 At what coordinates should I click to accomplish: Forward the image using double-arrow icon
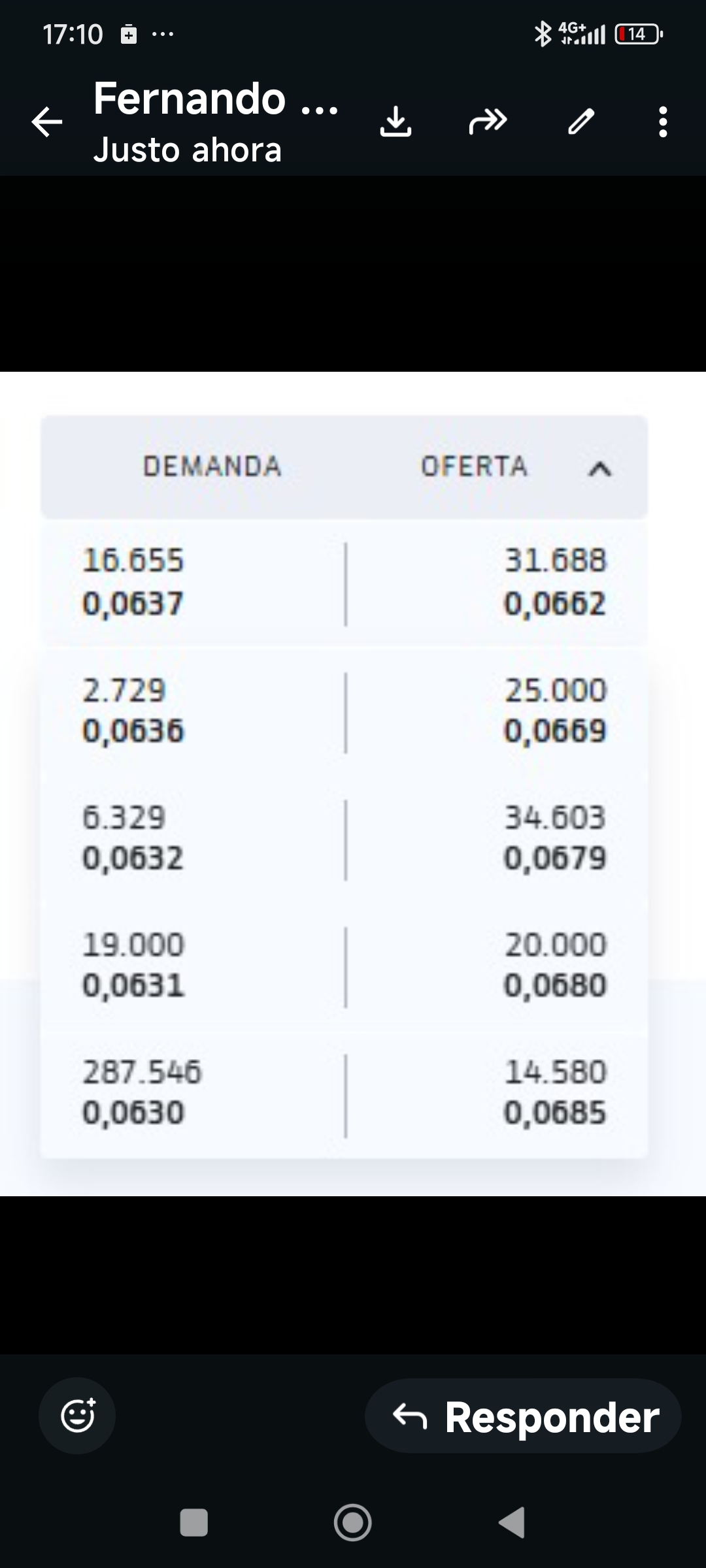pos(488,122)
